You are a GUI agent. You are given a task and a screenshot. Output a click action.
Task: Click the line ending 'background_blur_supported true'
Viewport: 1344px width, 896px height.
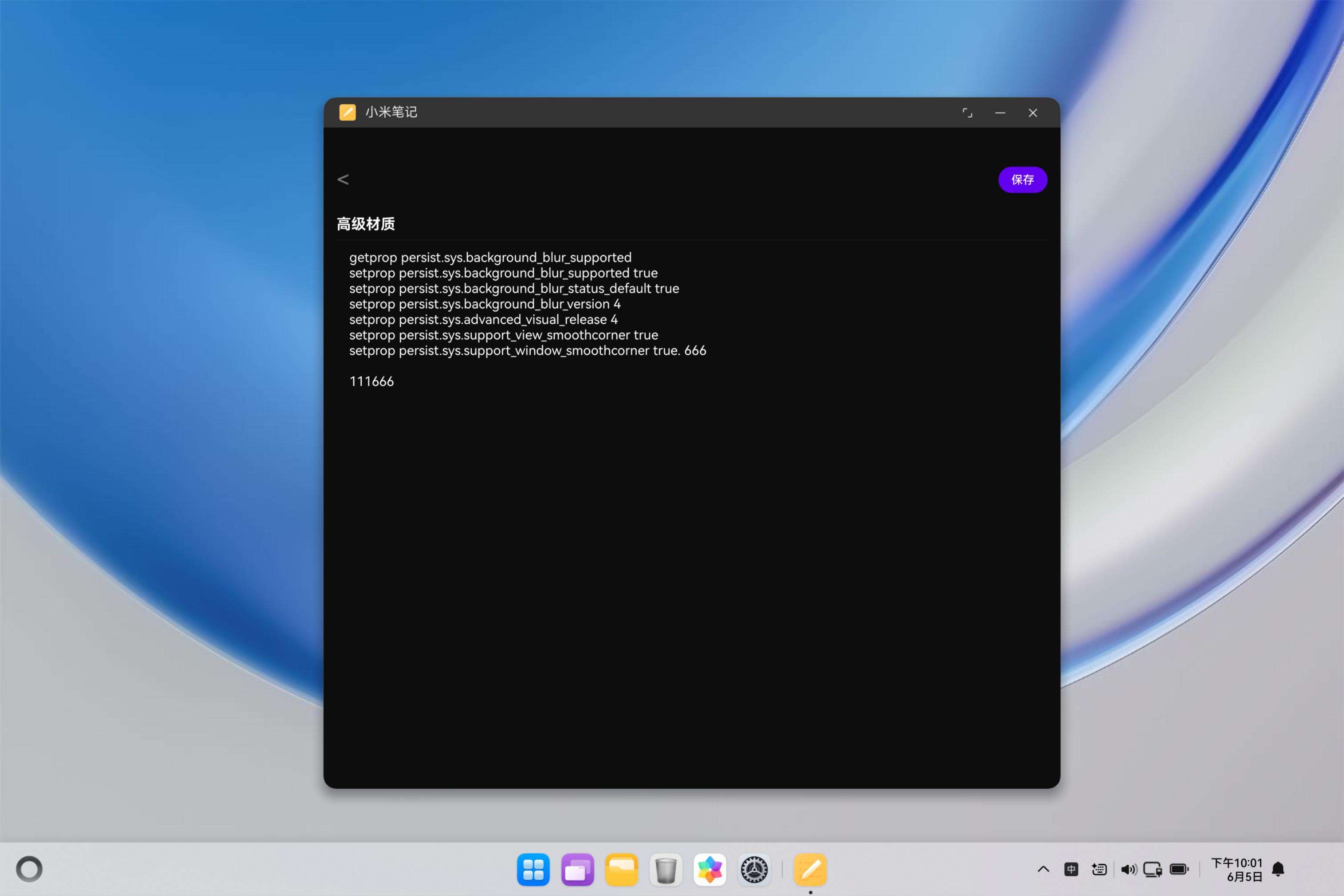pos(504,273)
